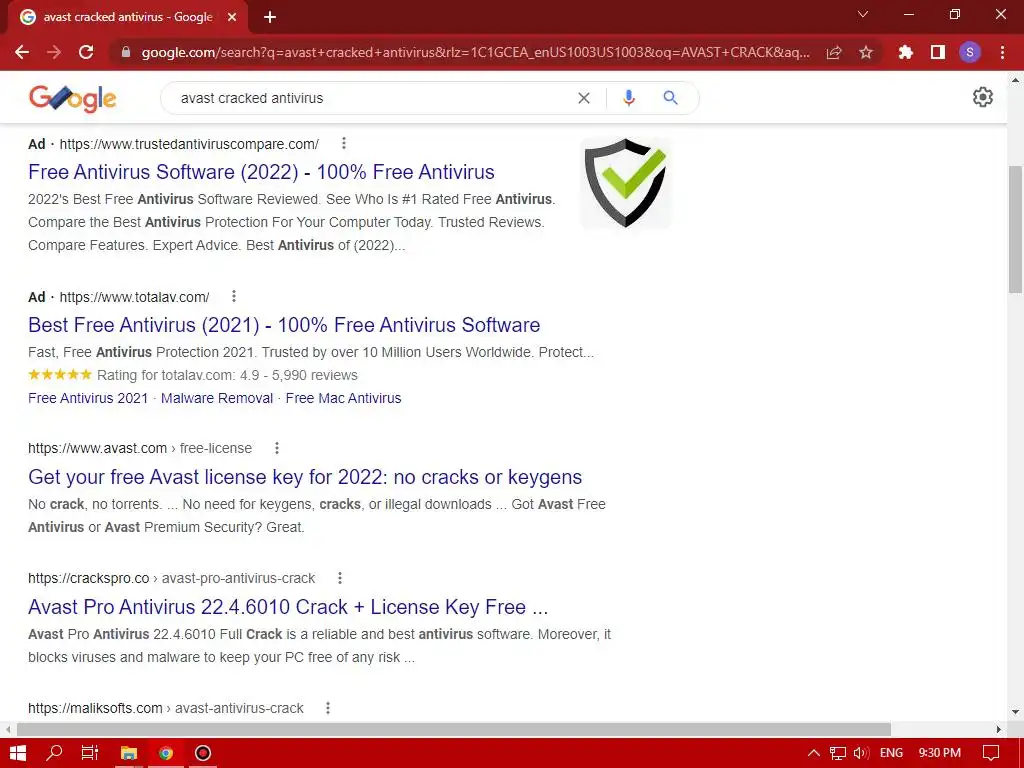The width and height of the screenshot is (1024, 768).
Task: Select the avast cracked antivirus Google tab
Action: pyautogui.click(x=127, y=18)
